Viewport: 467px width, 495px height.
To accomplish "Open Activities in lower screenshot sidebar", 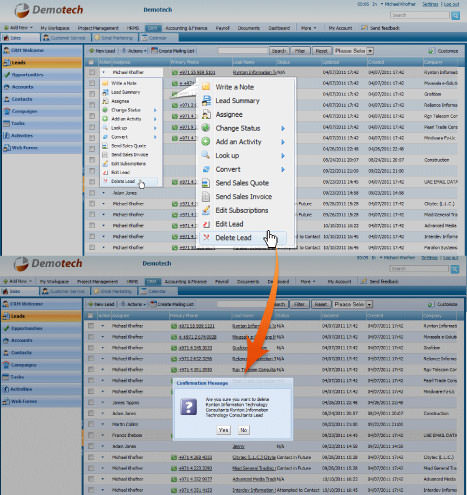I will pos(41,389).
